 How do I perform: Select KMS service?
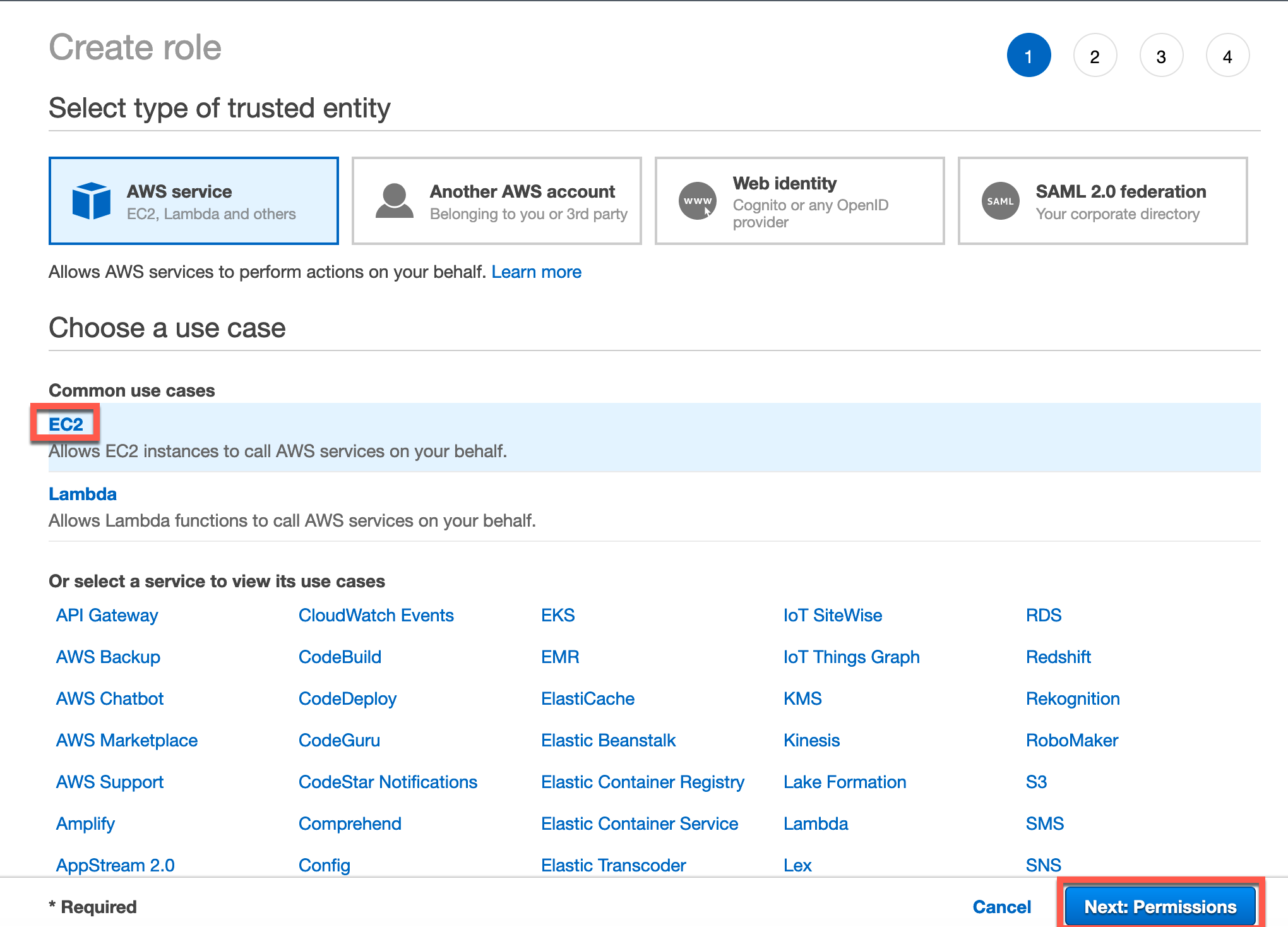point(803,698)
